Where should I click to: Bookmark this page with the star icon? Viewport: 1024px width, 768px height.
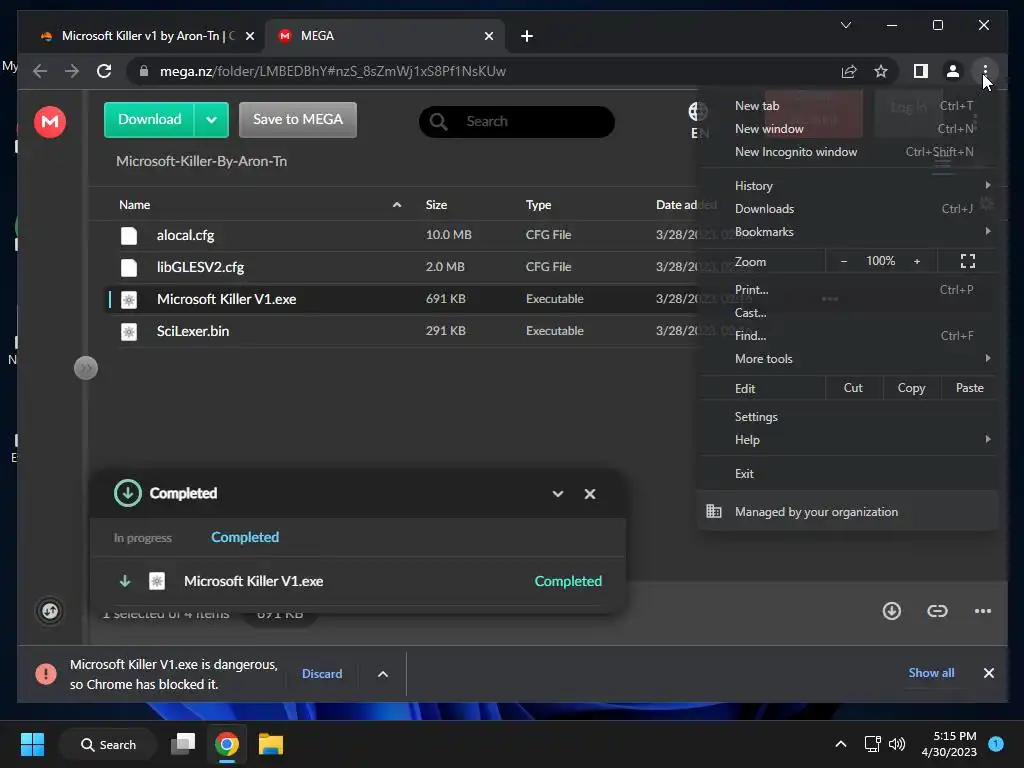[881, 71]
